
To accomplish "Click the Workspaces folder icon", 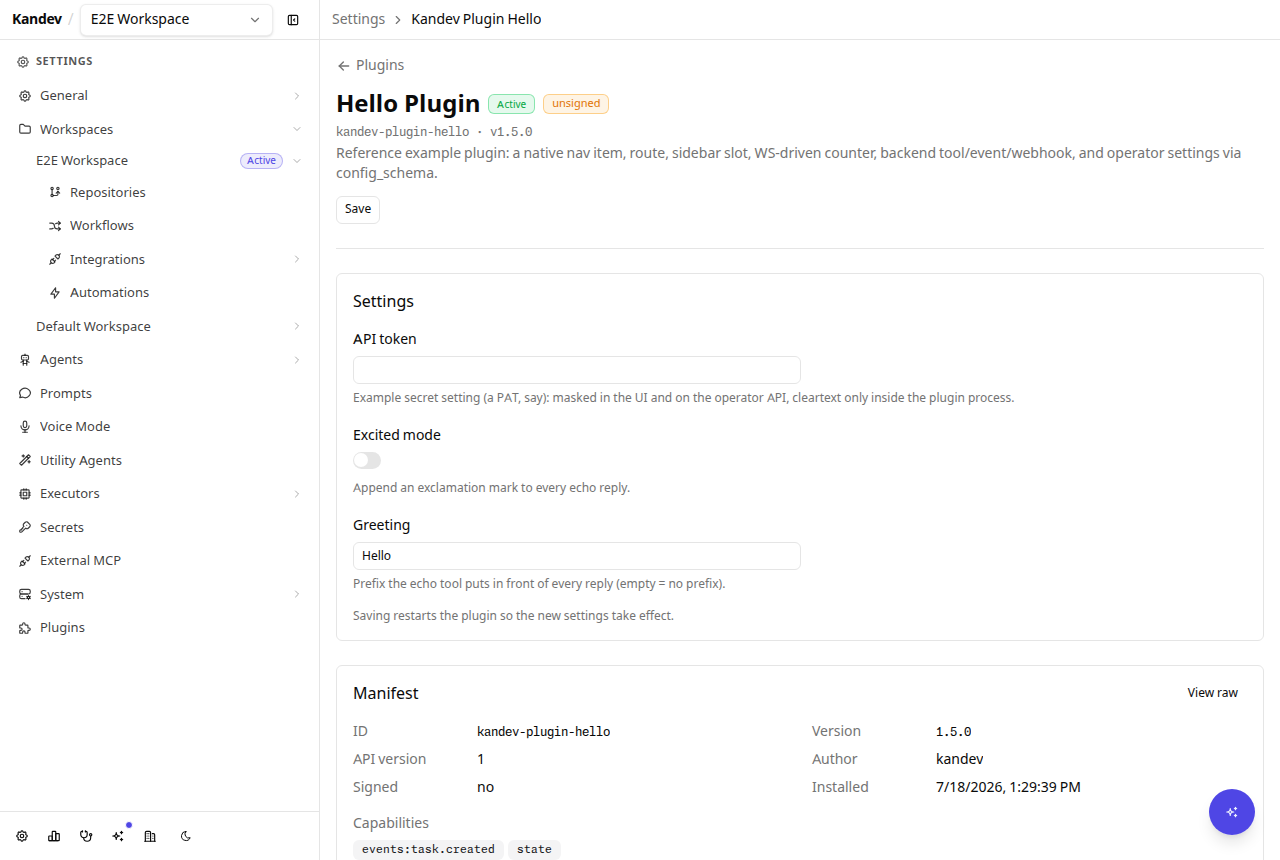I will 25,130.
